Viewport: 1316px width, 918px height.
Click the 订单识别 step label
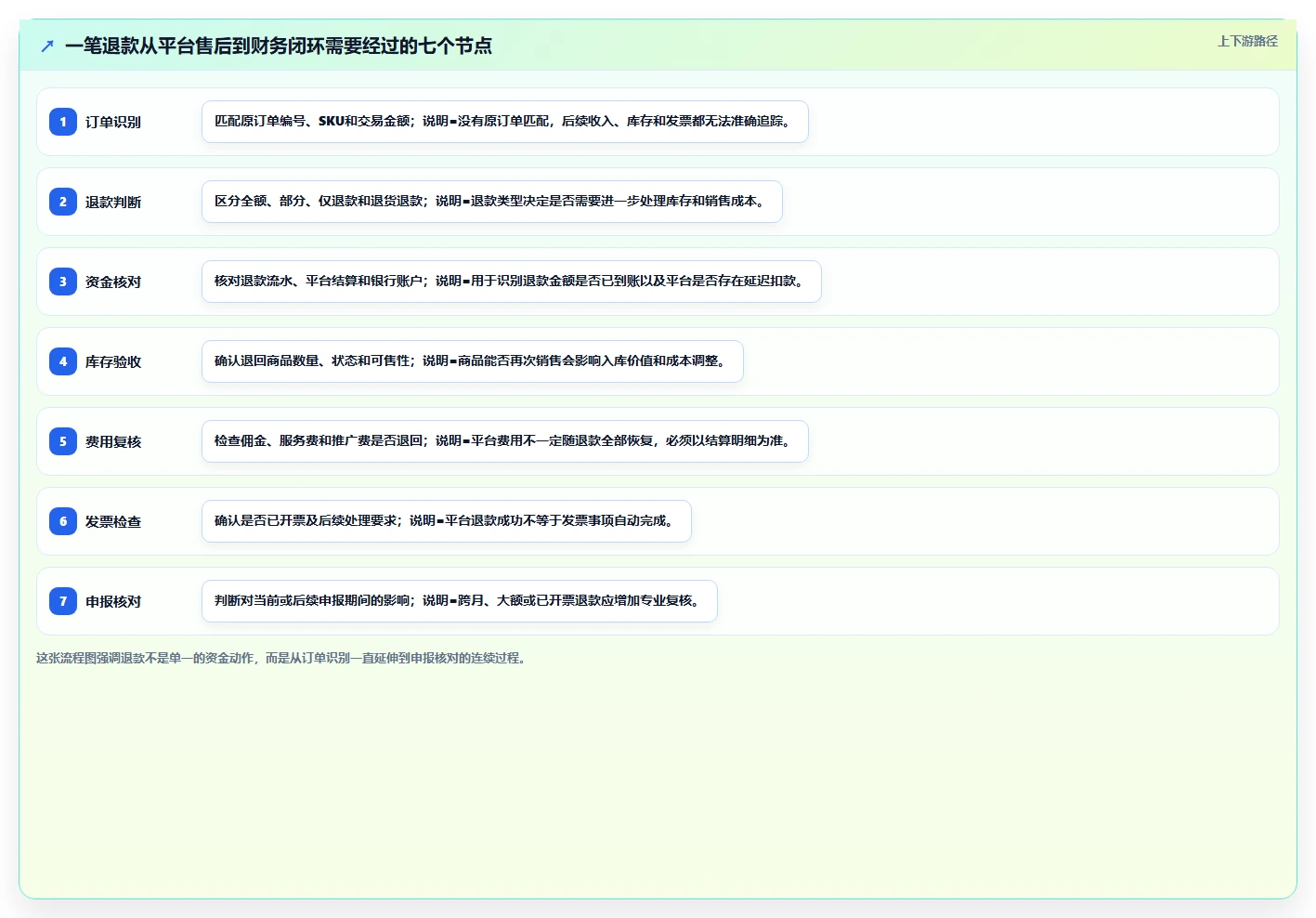[x=113, y=122]
